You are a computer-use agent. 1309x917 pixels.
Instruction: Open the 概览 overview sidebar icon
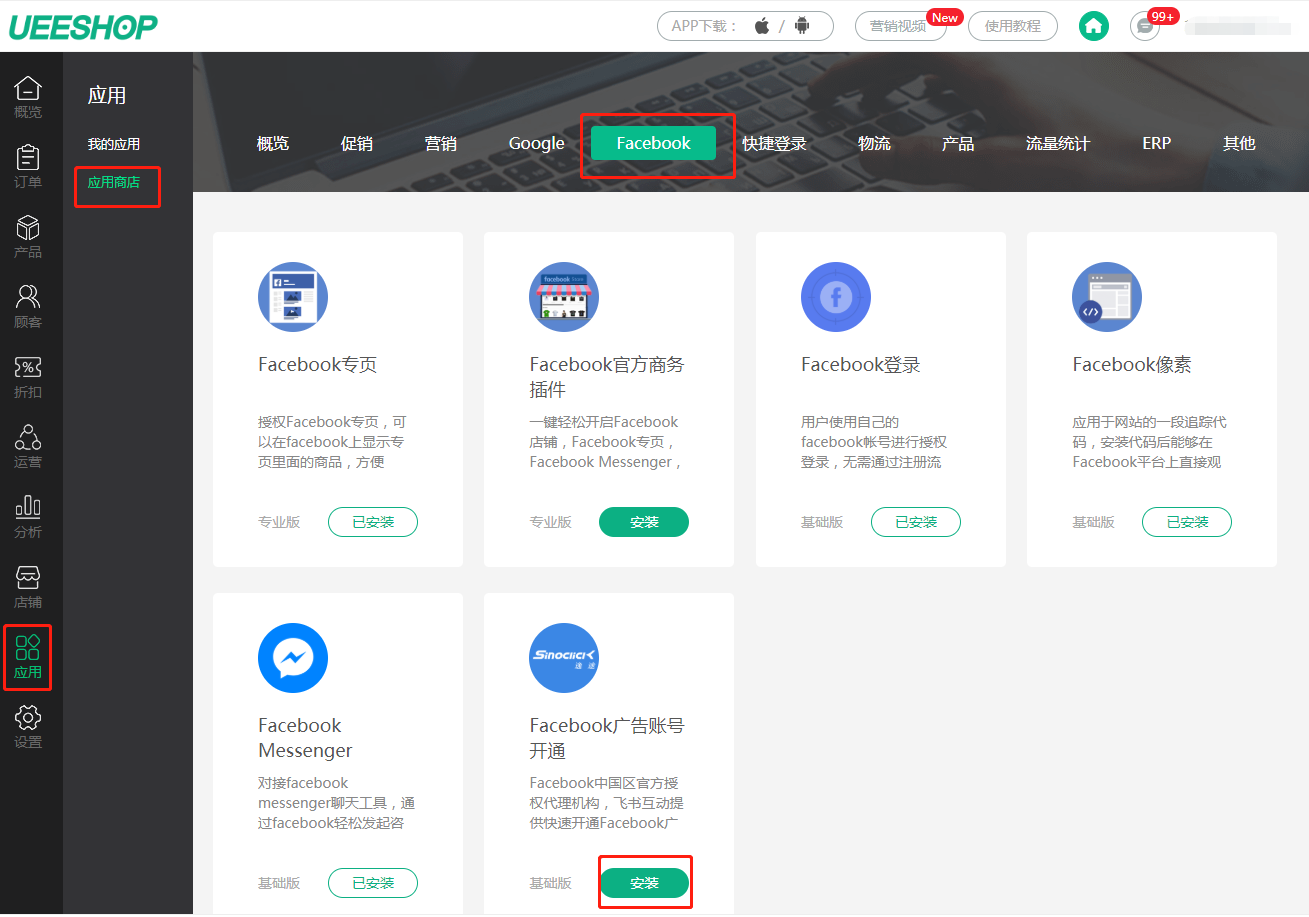tap(28, 97)
